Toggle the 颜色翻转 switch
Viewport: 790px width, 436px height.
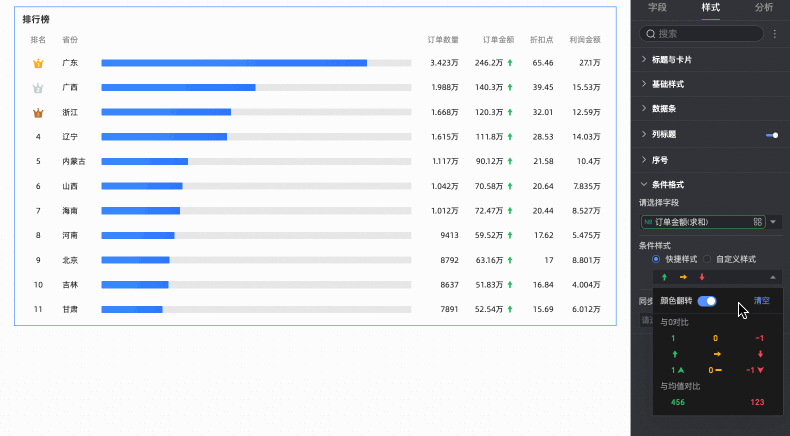[x=707, y=301]
